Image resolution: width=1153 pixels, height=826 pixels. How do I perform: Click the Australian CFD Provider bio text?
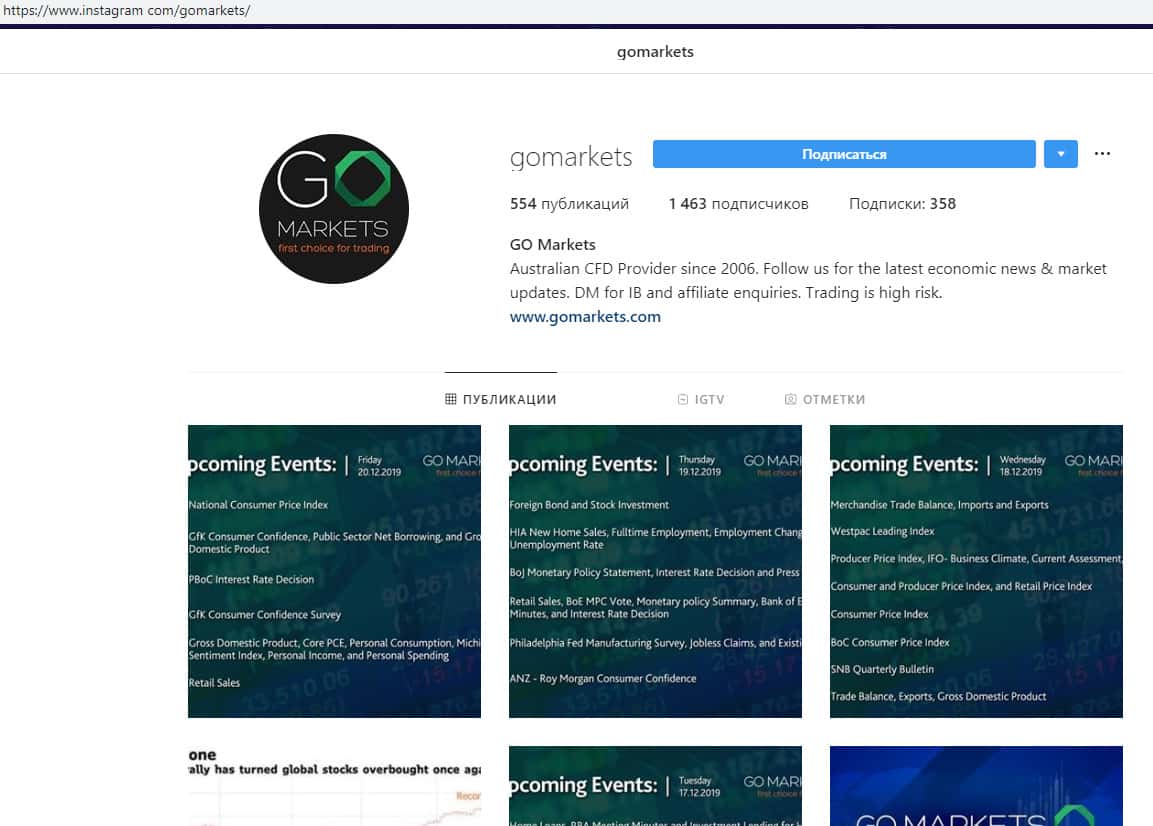[808, 280]
